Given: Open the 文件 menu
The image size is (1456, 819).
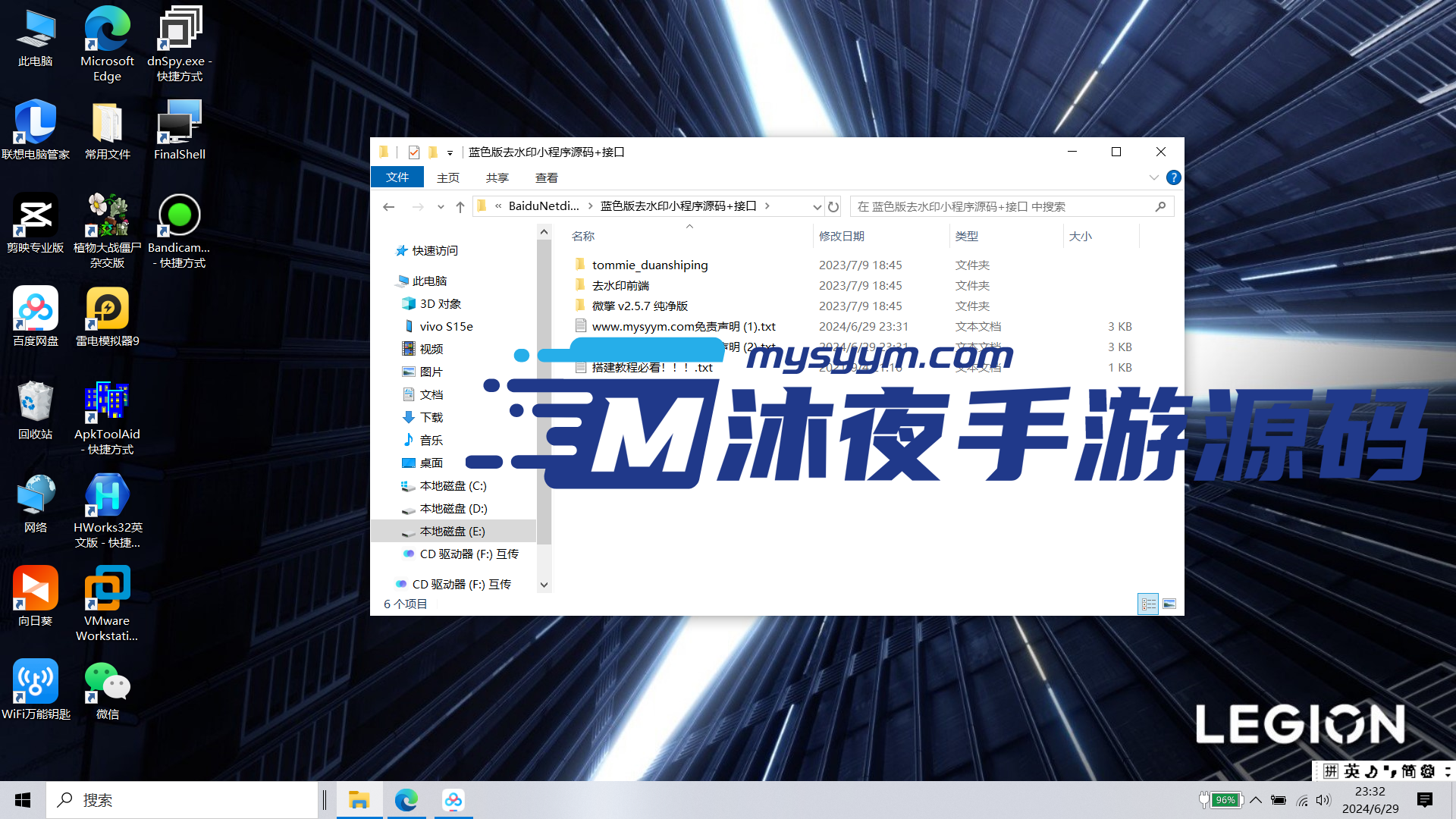Looking at the screenshot, I should [x=397, y=177].
